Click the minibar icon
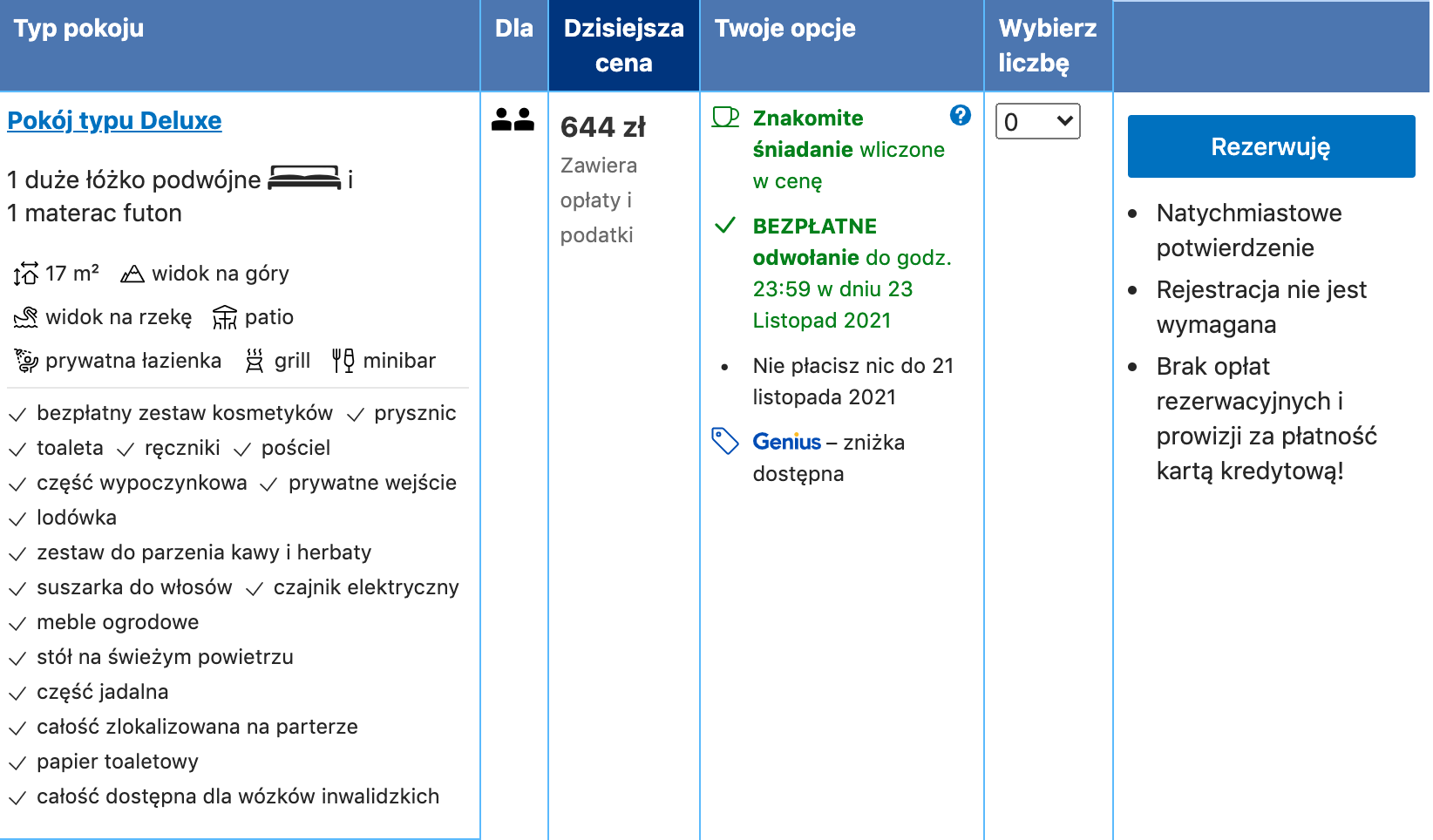The image size is (1433, 840). click(x=343, y=361)
